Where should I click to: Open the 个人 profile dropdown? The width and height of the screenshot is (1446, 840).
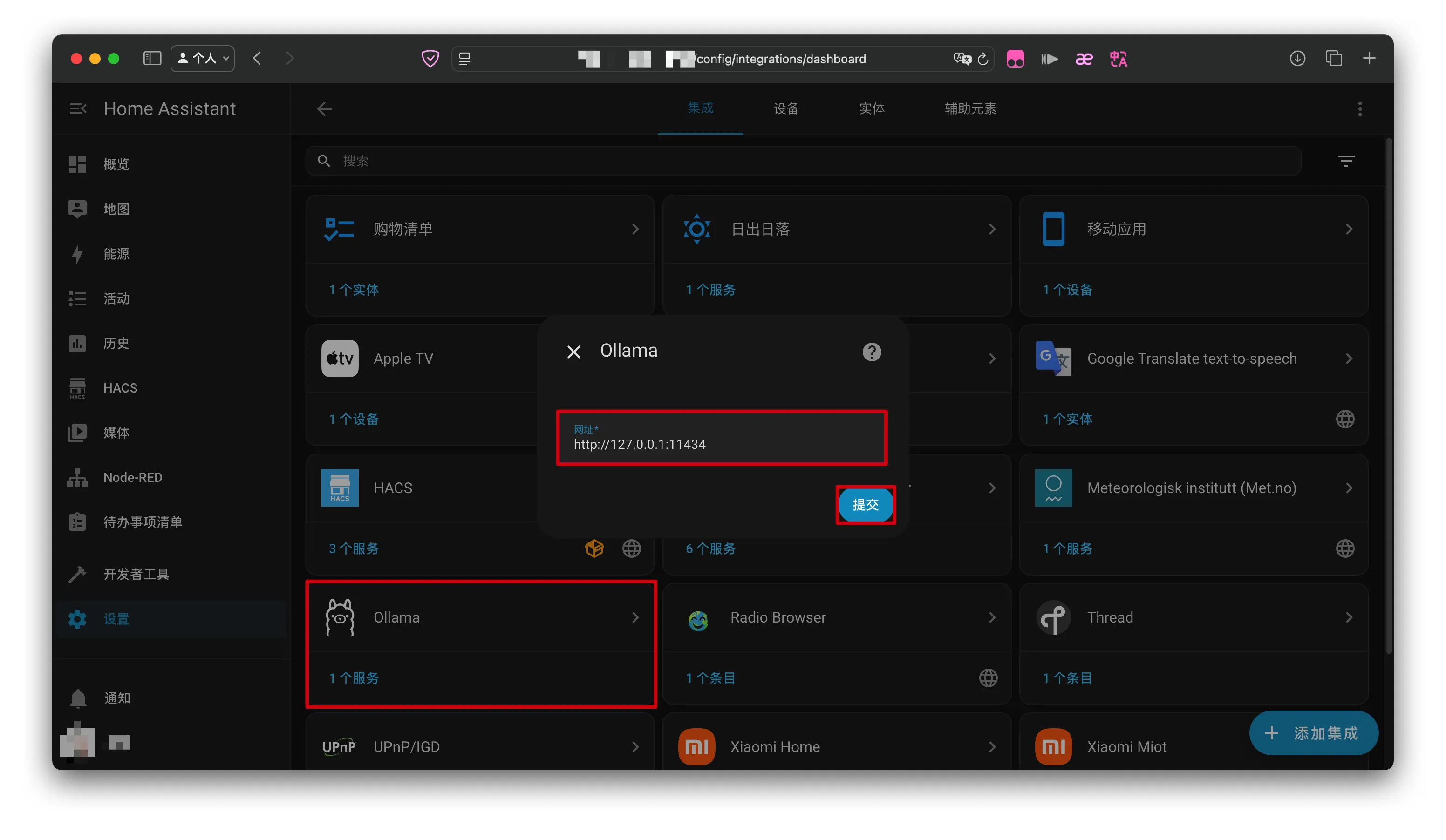coord(203,59)
